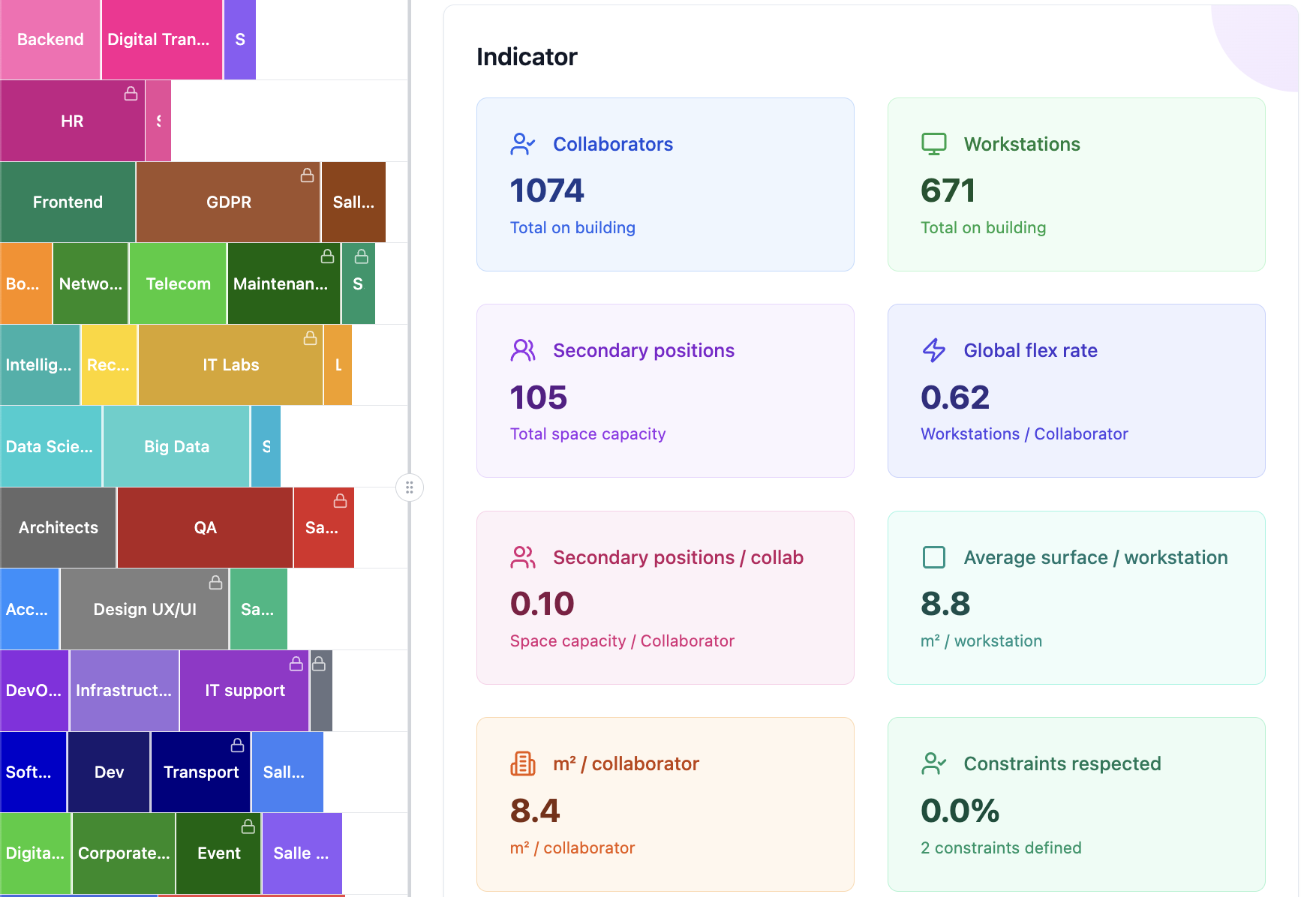Click the Secondary positions / collab users icon
Image resolution: width=1316 pixels, height=897 pixels.
pyautogui.click(x=522, y=557)
